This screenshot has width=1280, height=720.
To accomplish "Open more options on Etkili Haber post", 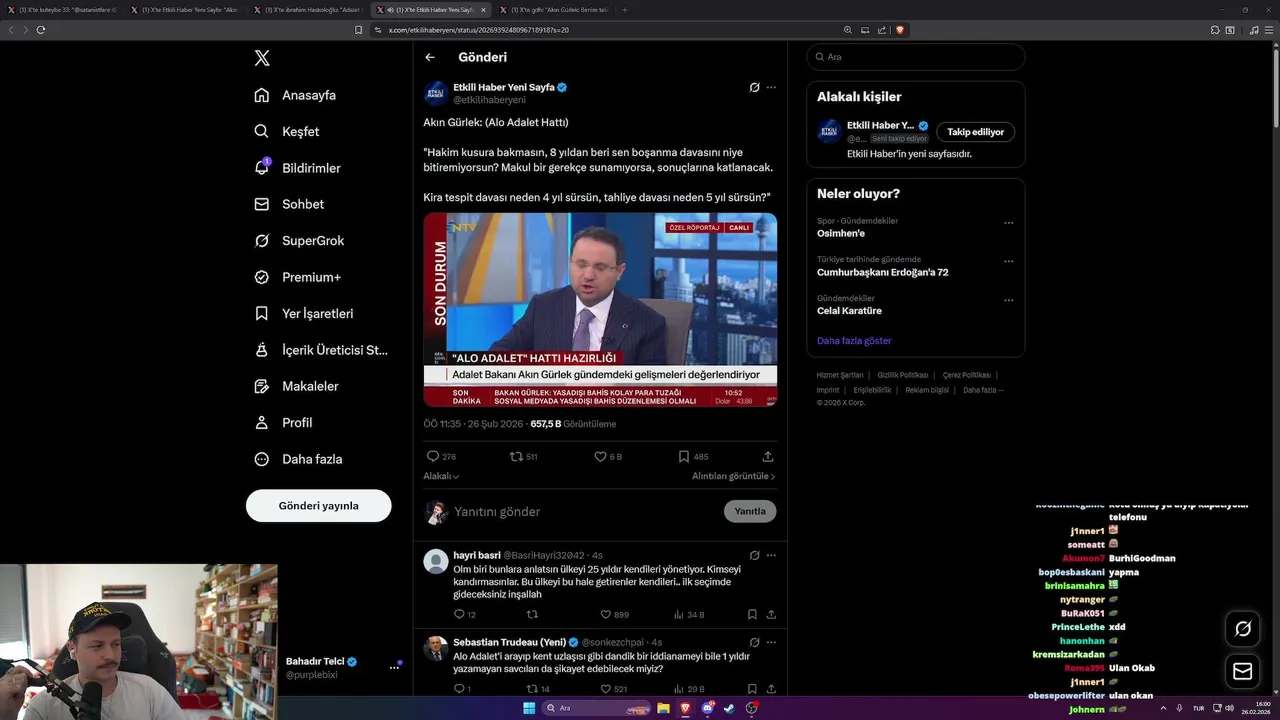I will (771, 87).
